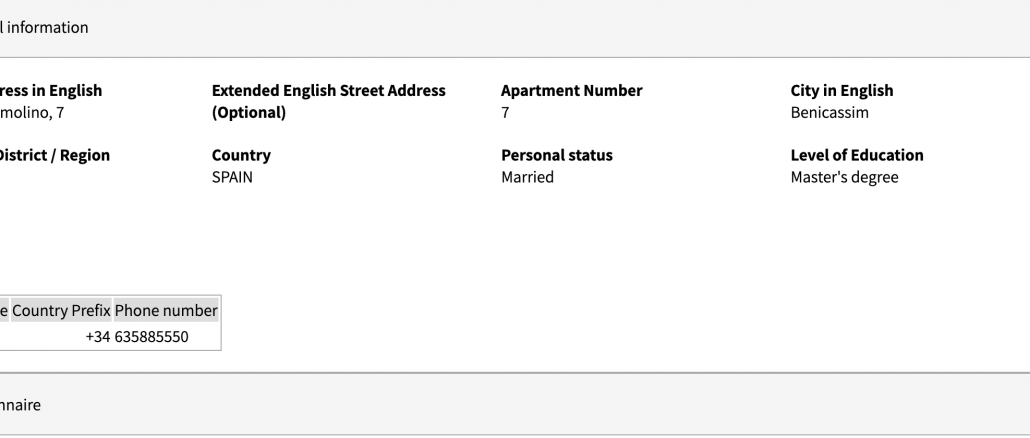Viewport: 1030px width, 438px height.
Task: Select the Master's degree value
Action: (x=844, y=177)
